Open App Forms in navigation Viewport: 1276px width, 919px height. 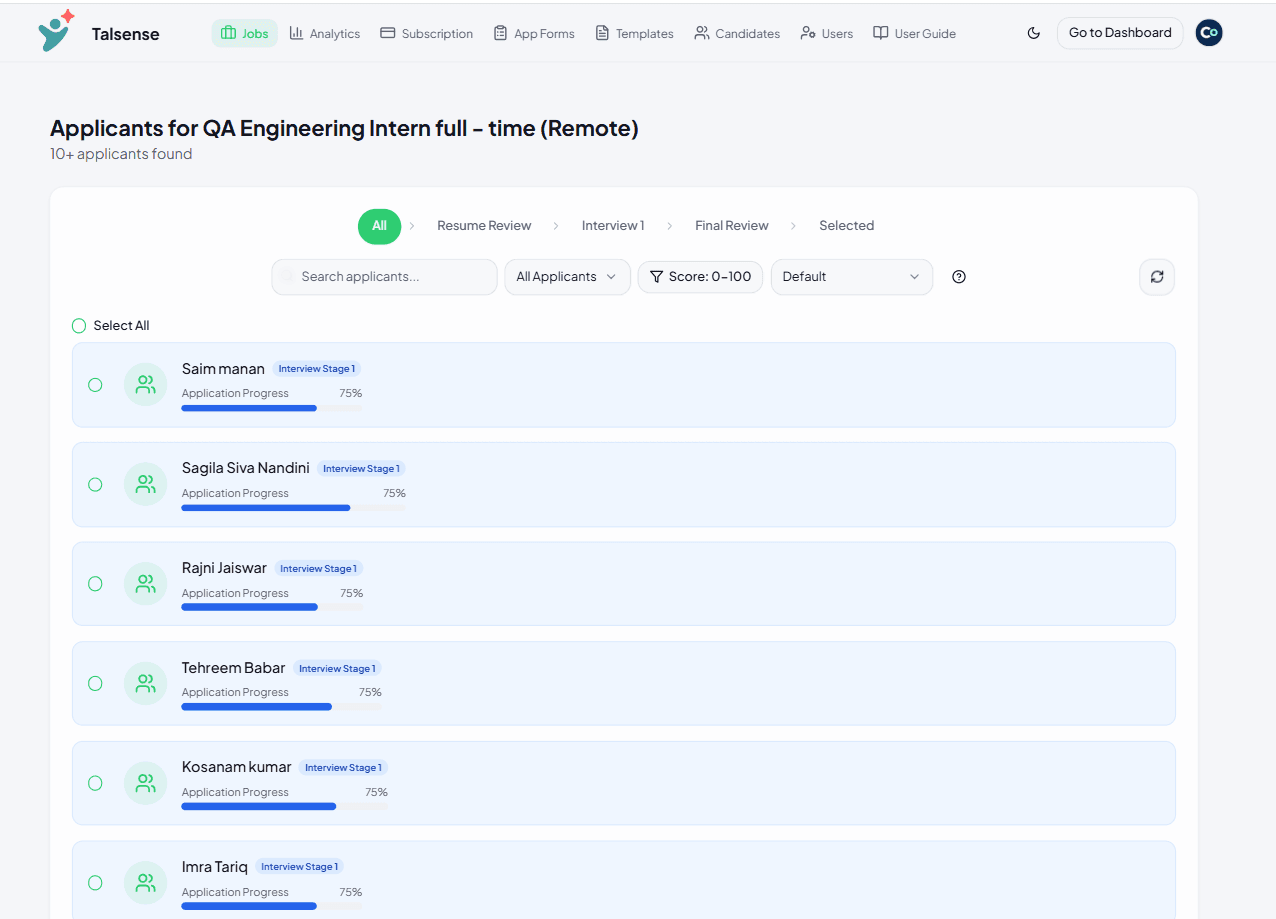pos(534,33)
